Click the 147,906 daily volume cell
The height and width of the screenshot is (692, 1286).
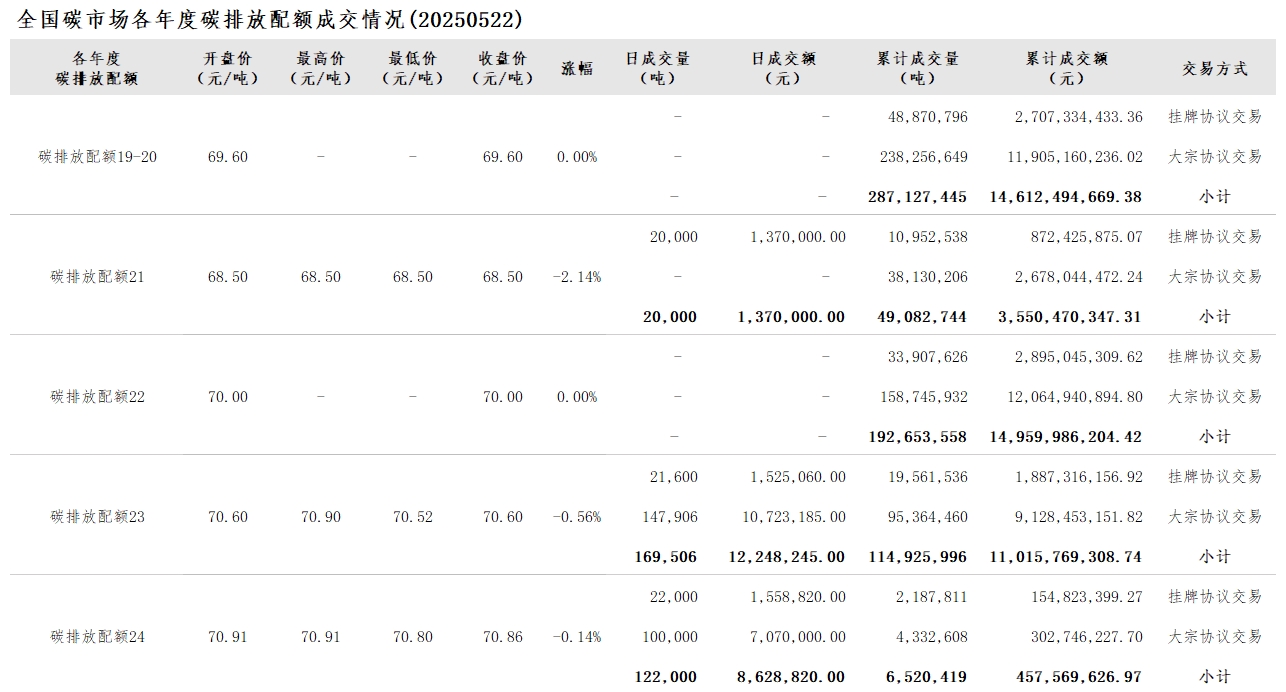672,517
